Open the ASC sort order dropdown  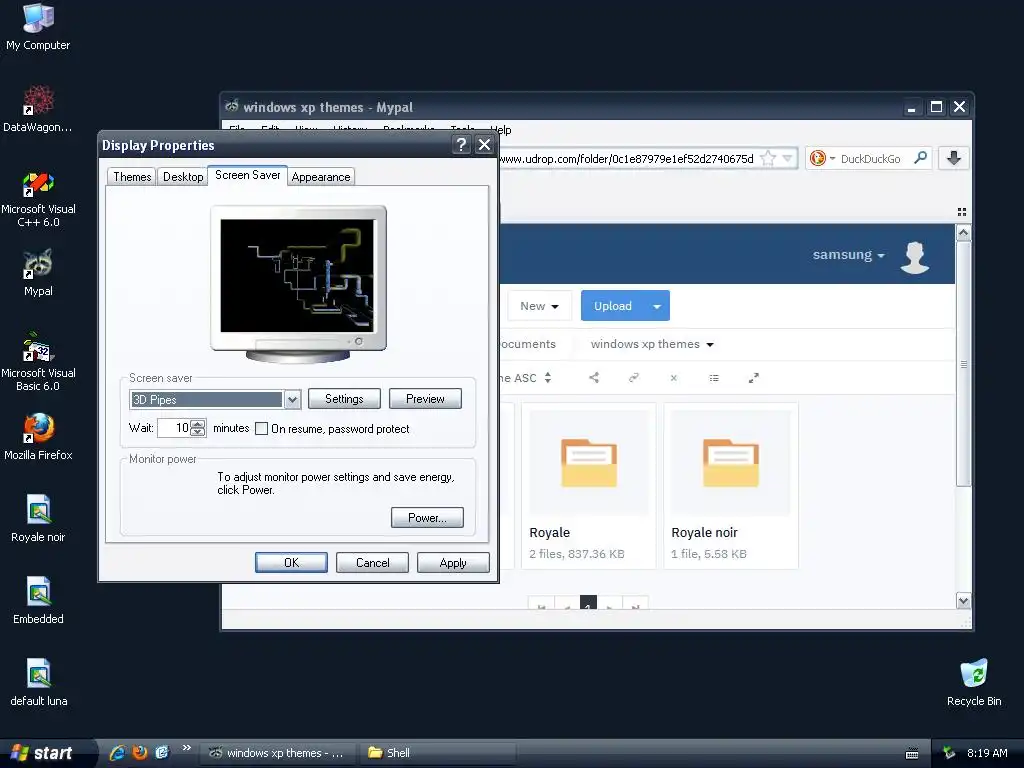[x=547, y=377]
